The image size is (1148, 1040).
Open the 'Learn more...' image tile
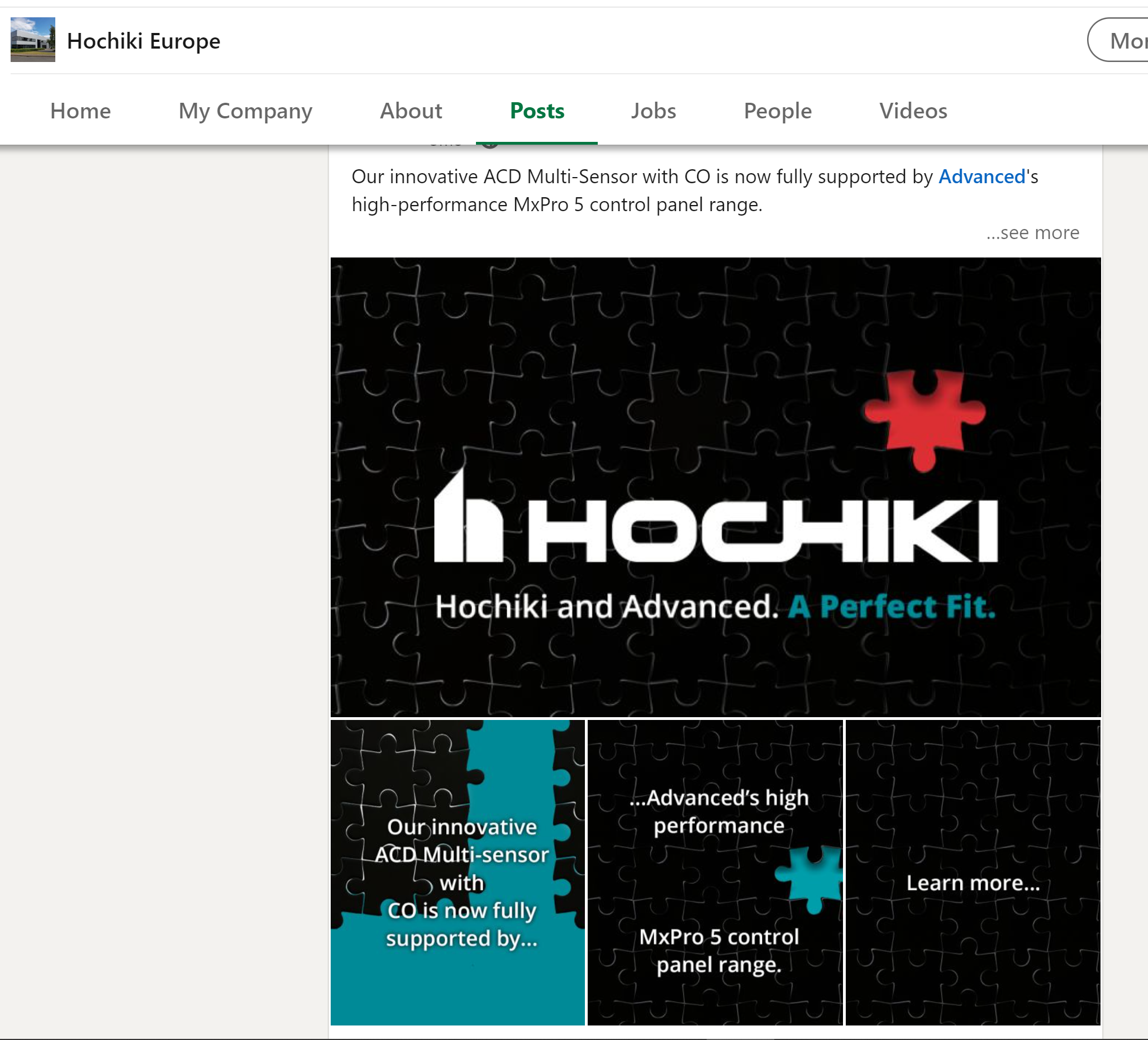(x=973, y=872)
